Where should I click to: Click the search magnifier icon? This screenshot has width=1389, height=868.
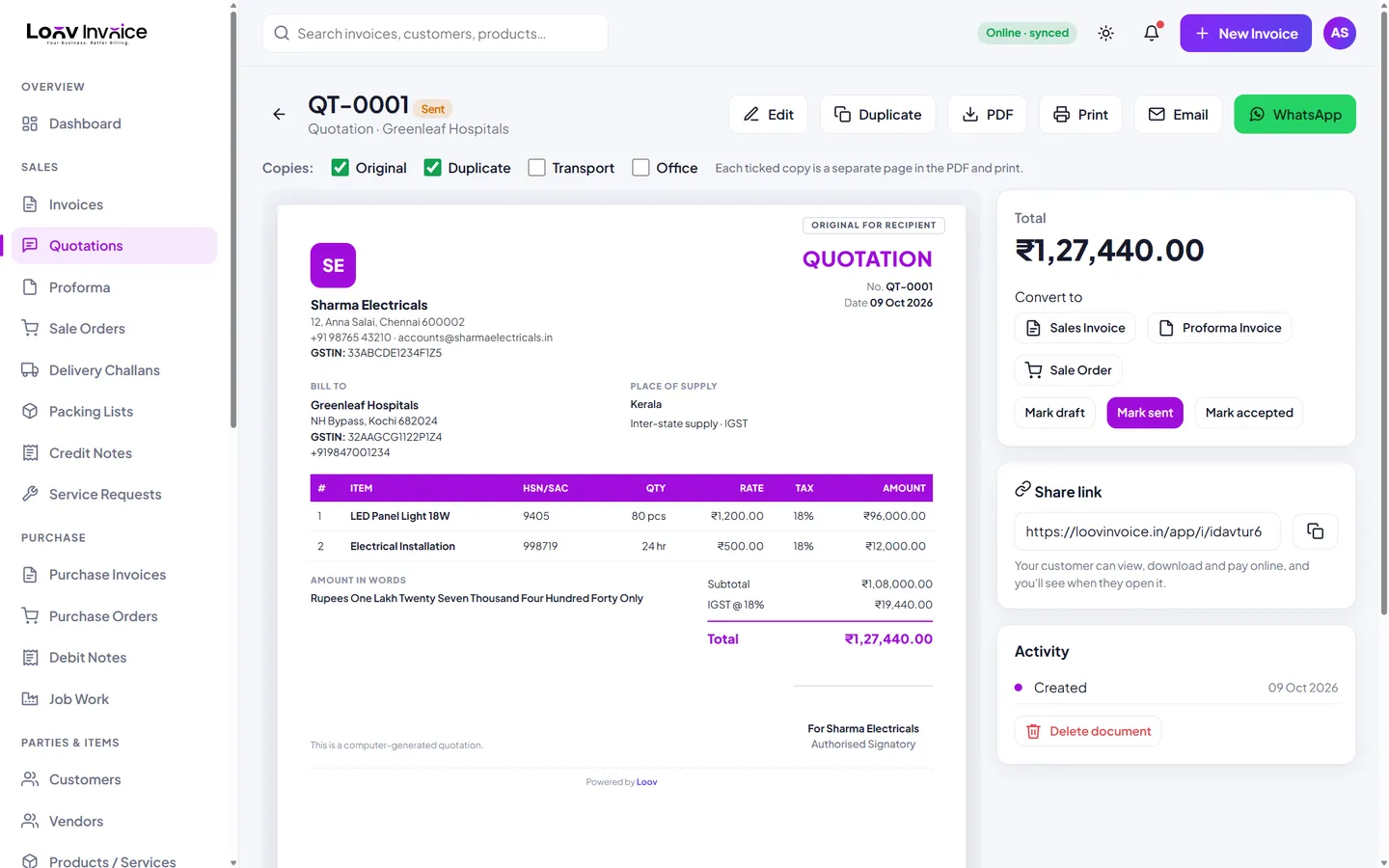coord(282,33)
